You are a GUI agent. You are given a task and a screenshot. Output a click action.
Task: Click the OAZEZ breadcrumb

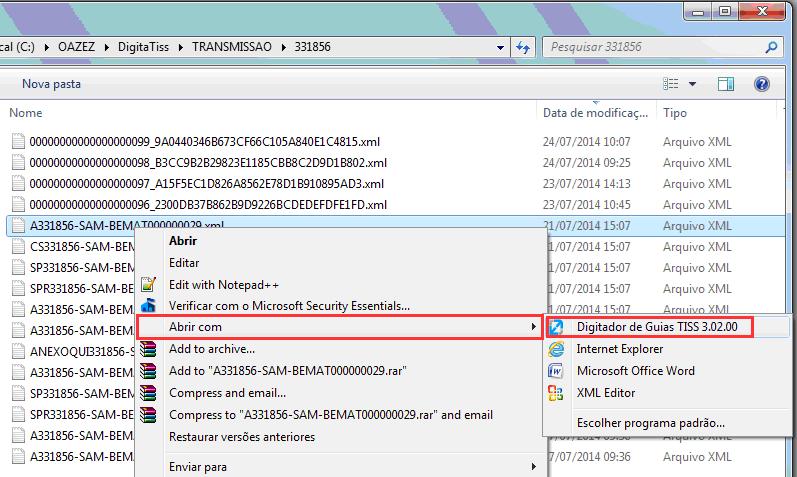point(76,47)
